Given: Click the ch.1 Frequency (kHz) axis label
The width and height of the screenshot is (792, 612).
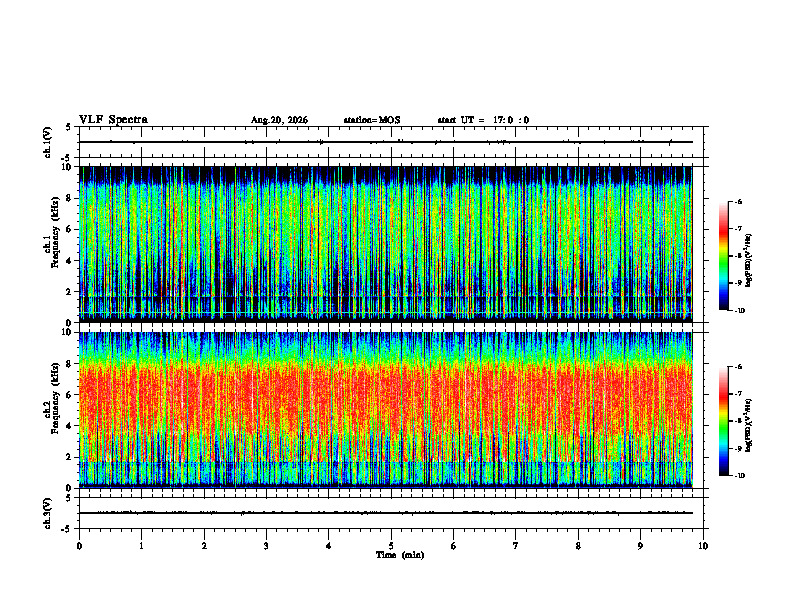Looking at the screenshot, I should pyautogui.click(x=51, y=233).
